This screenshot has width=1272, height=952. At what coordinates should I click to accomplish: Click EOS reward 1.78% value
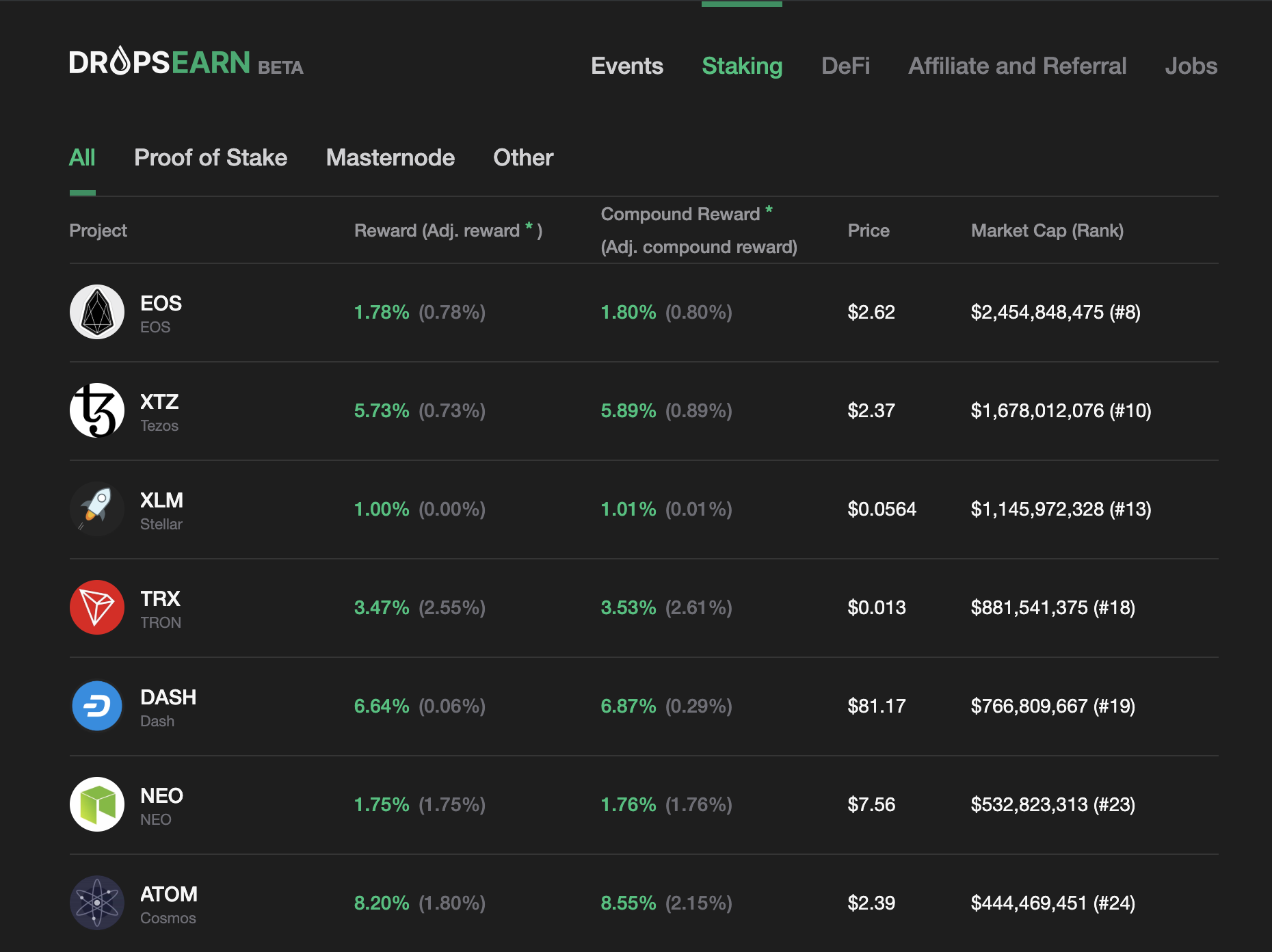[x=382, y=312]
